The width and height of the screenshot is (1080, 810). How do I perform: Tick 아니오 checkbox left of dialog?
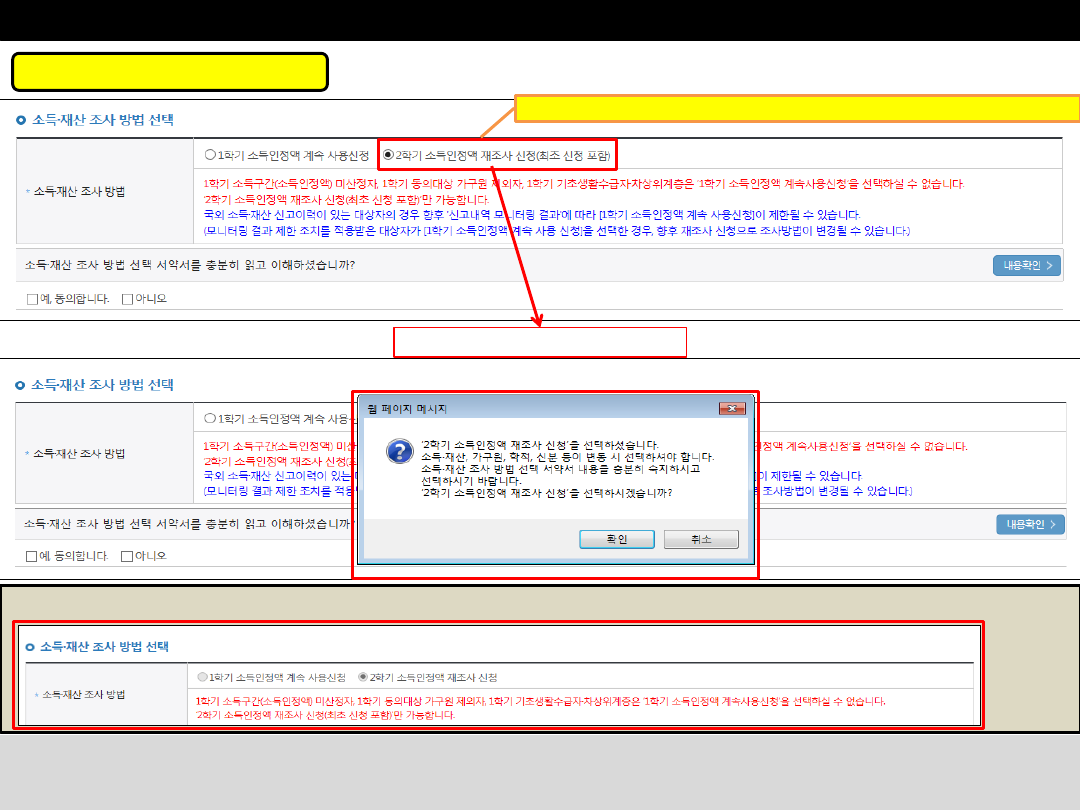point(127,556)
